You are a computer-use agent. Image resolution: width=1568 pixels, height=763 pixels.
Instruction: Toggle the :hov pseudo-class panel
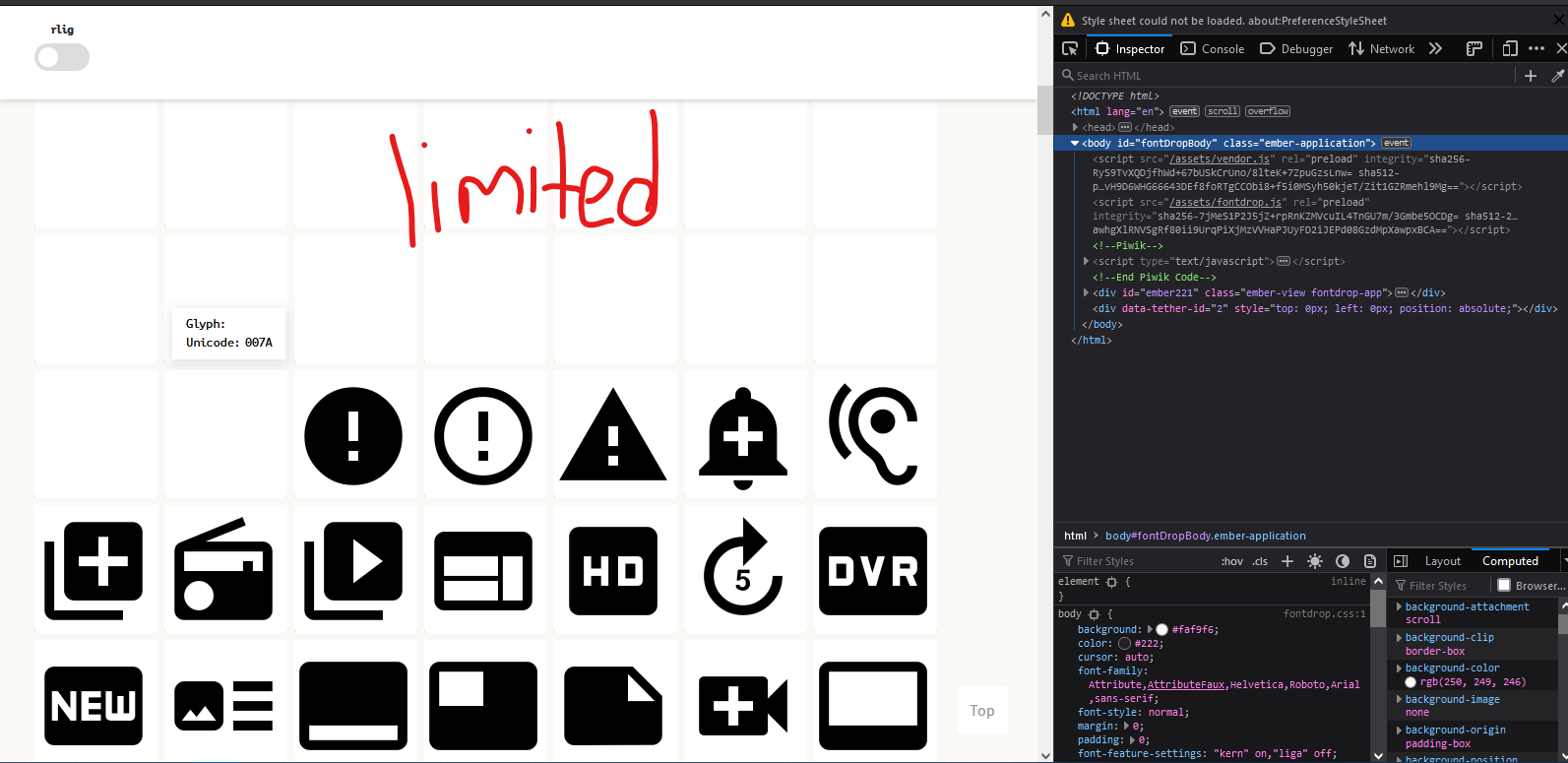(x=1232, y=561)
